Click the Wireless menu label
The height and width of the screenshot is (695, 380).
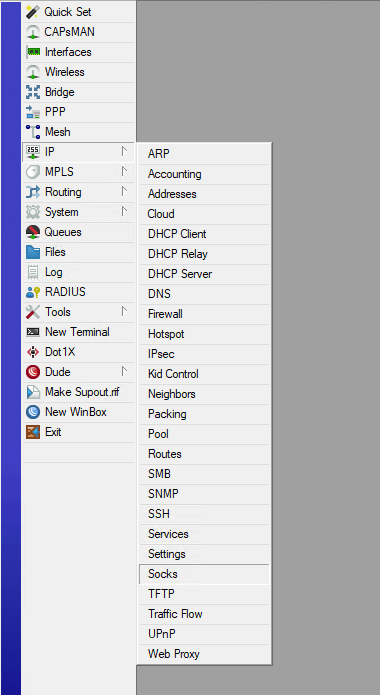[x=65, y=72]
